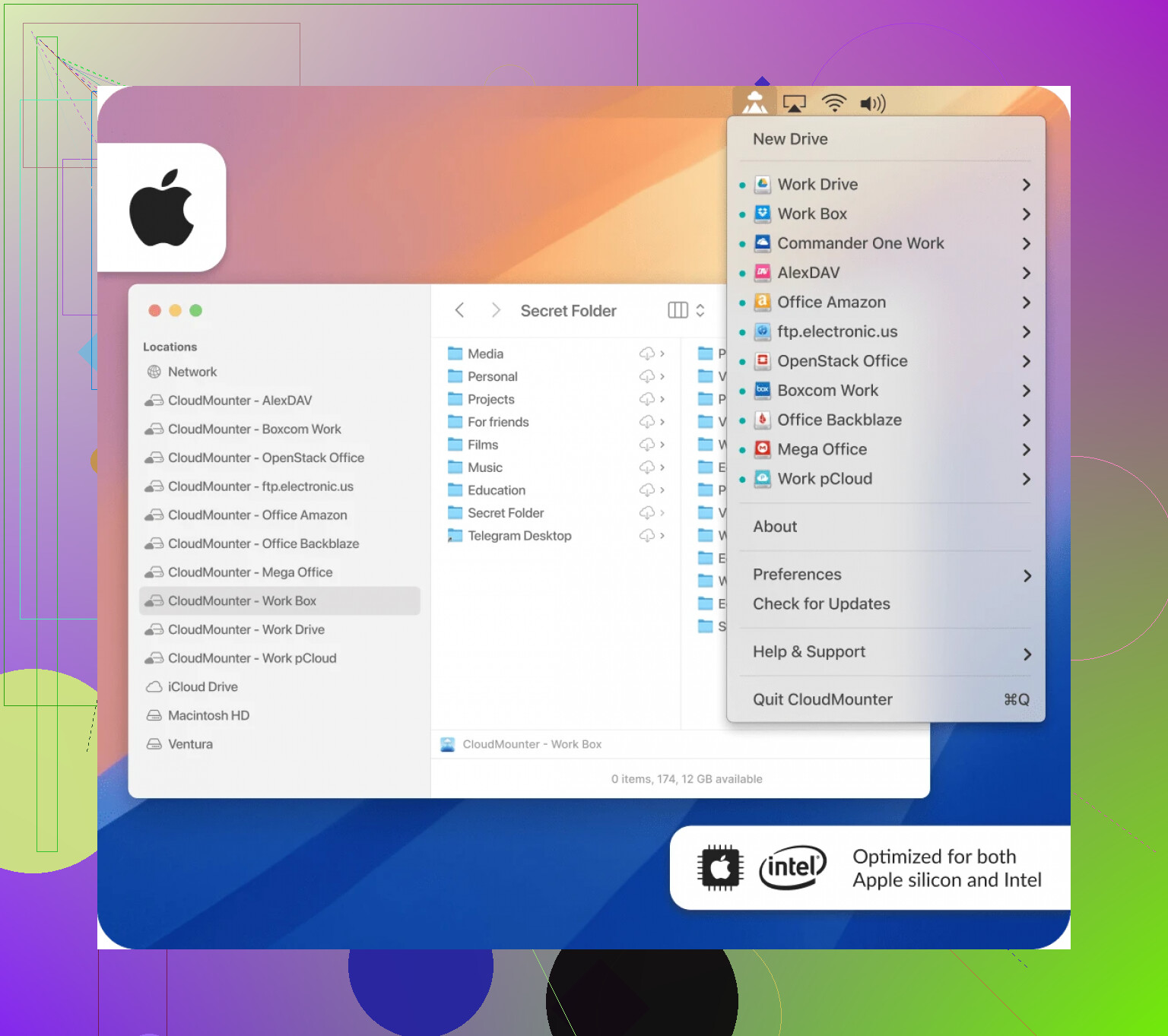Expand the Work Drive submenu arrow
This screenshot has width=1168, height=1036.
(x=1027, y=185)
